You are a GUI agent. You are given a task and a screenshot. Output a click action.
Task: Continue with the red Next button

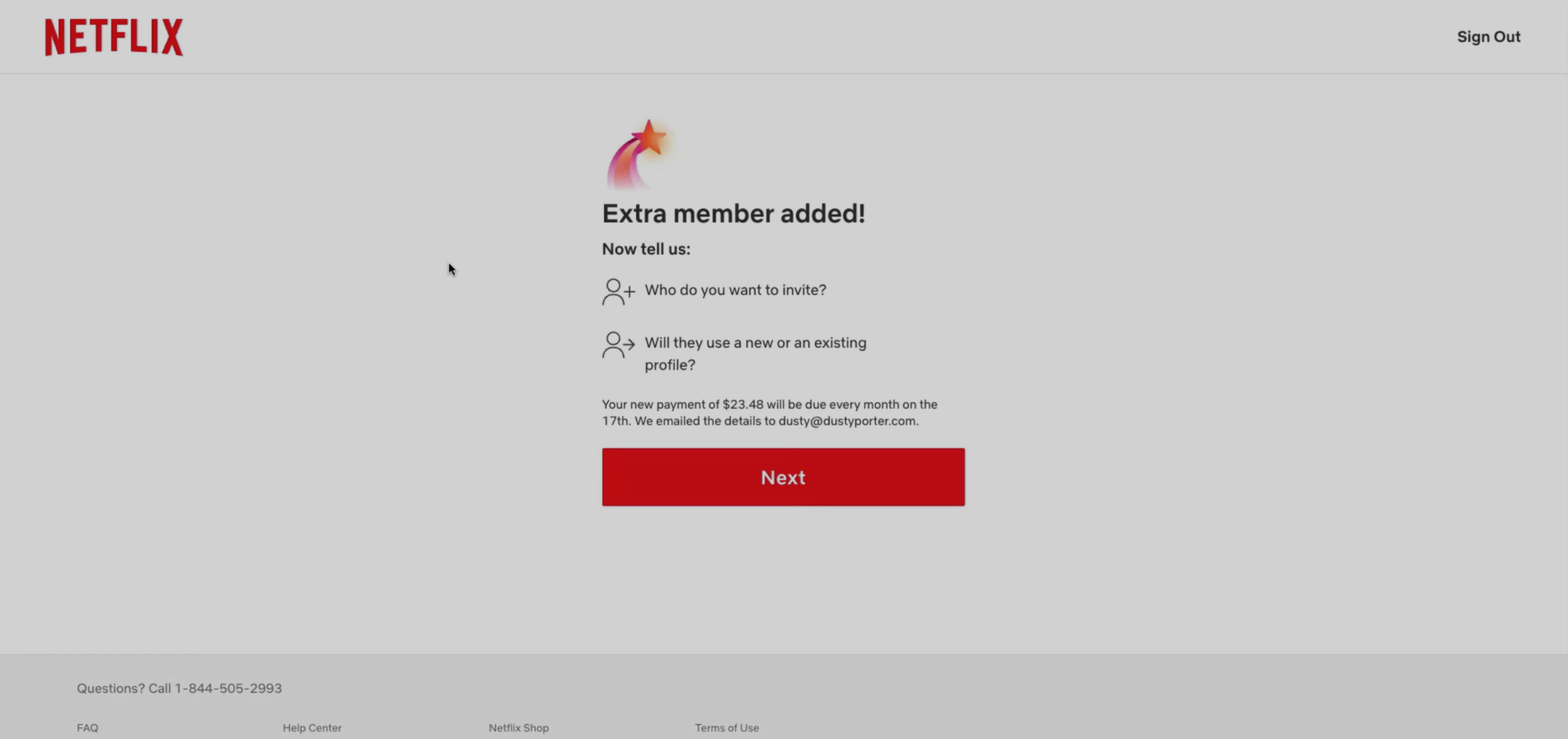784,477
